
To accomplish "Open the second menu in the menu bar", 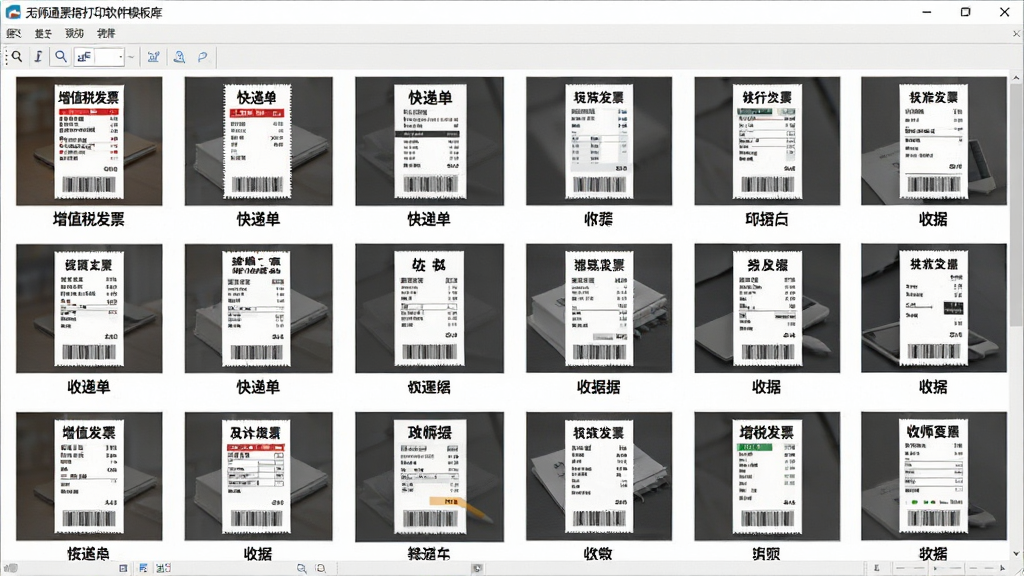I will point(43,33).
